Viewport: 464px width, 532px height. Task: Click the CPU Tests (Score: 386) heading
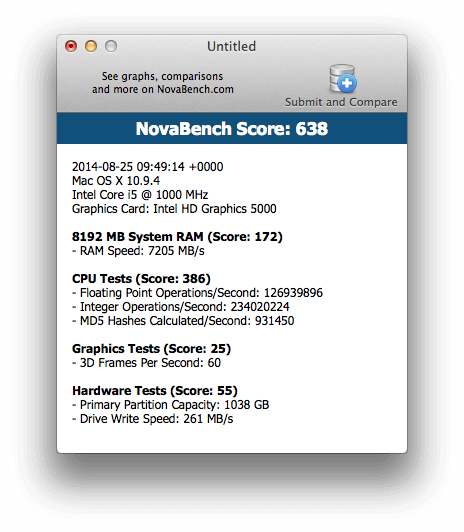tap(141, 279)
